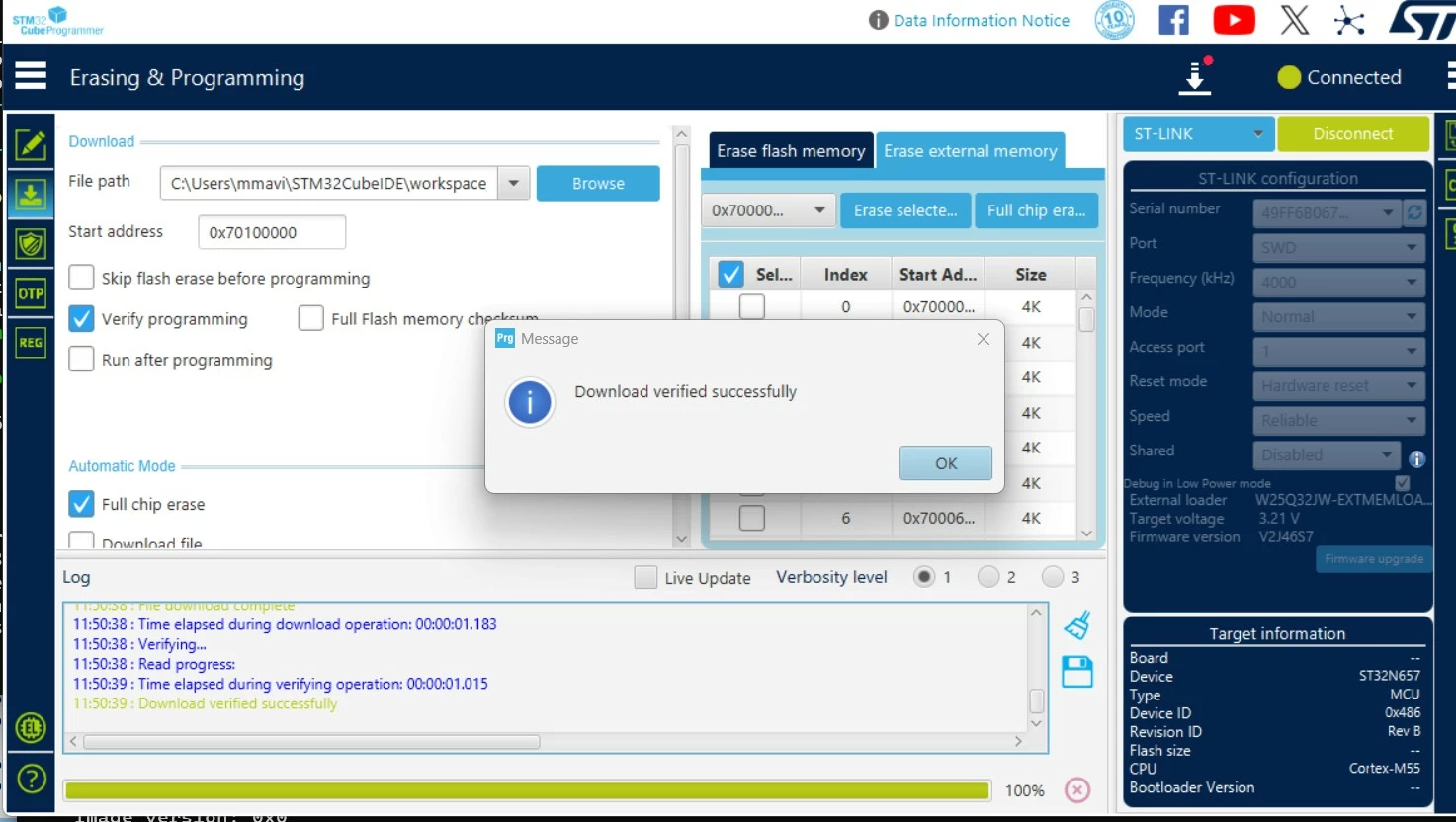Click the Browse button
1456x822 pixels.
tap(598, 183)
